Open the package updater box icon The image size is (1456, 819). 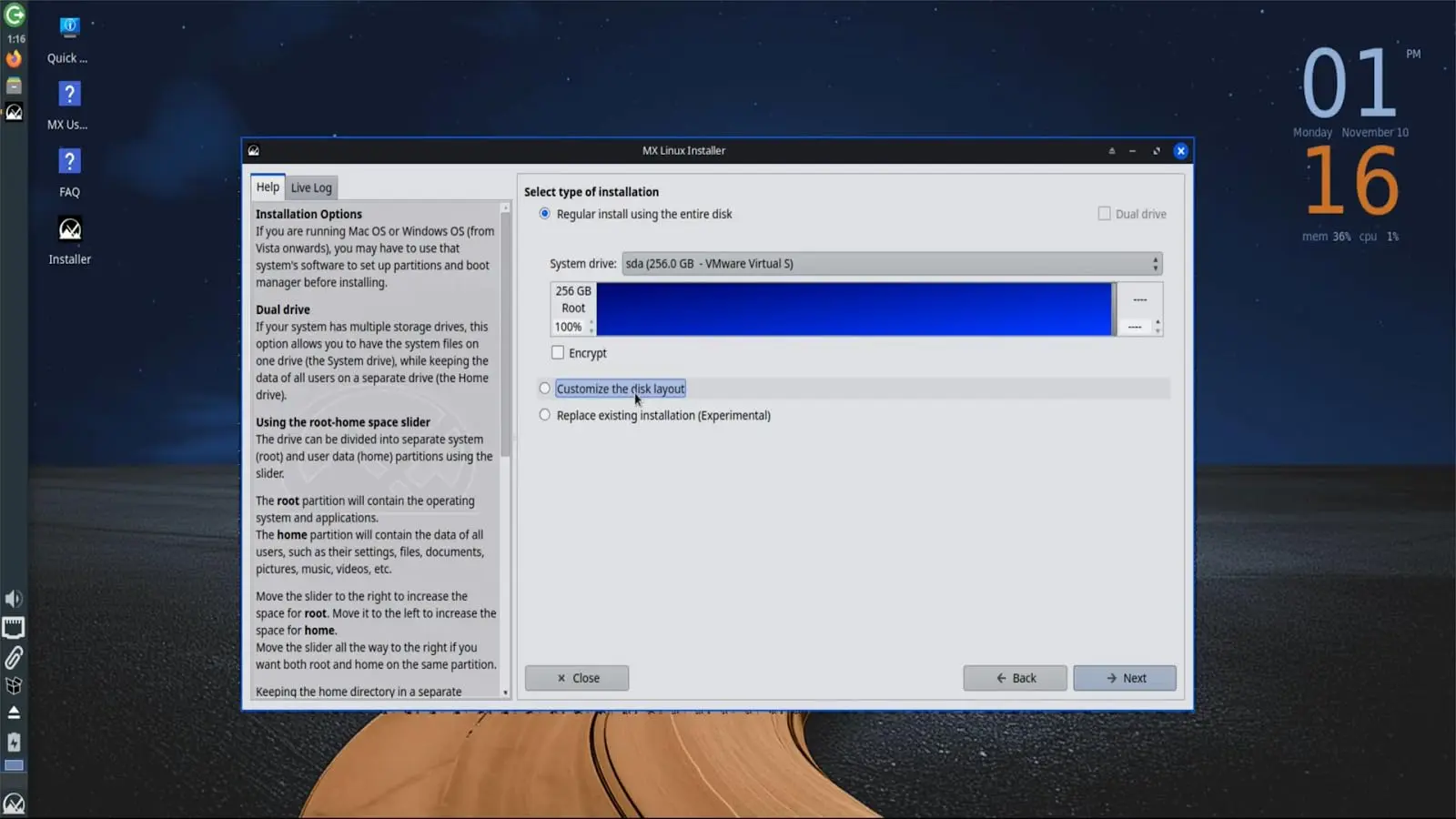[14, 685]
